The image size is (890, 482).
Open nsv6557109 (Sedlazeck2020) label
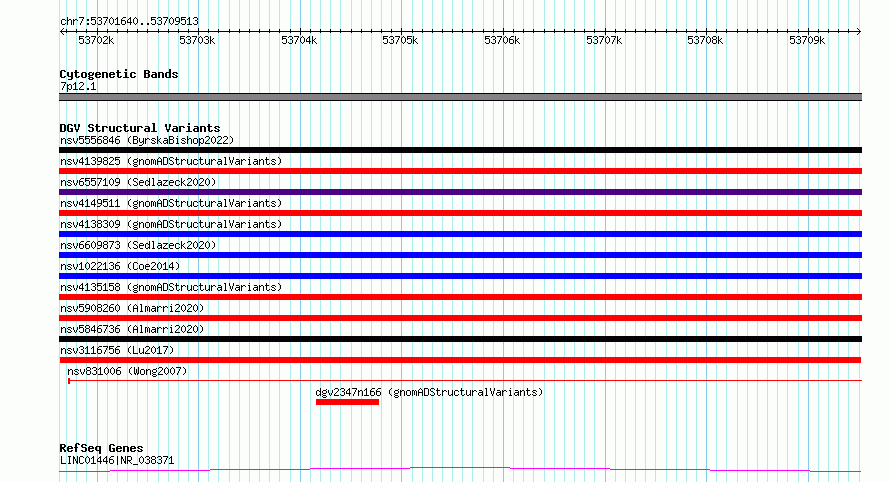coord(138,182)
